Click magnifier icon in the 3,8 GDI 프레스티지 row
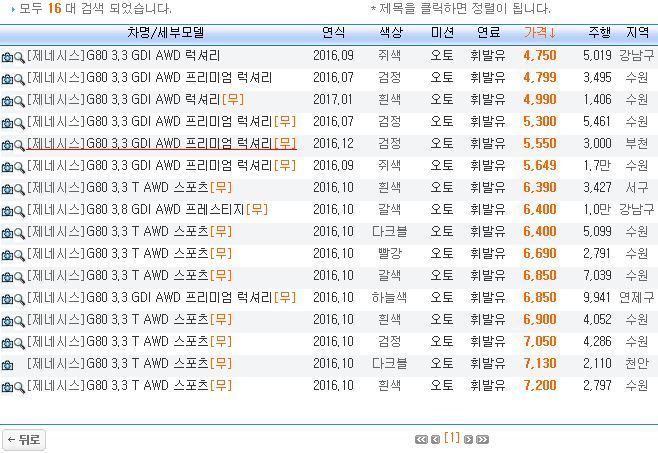Viewport: 658px width, 453px height. (19, 212)
